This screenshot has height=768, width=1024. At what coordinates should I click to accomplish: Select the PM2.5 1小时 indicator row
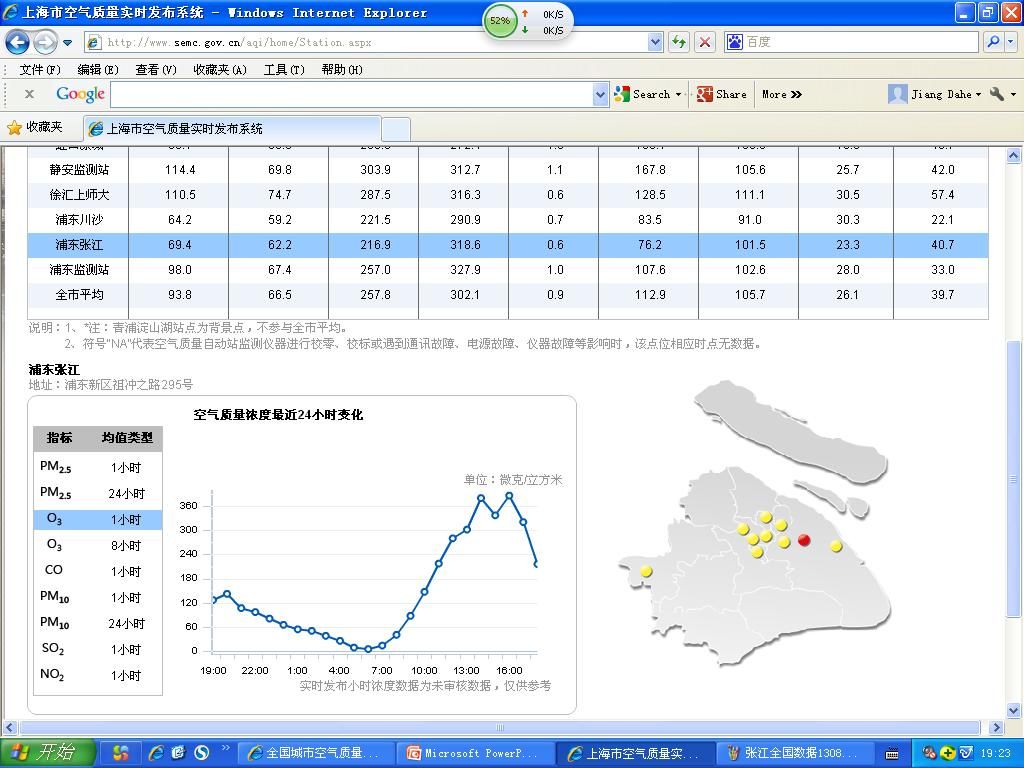tap(98, 467)
